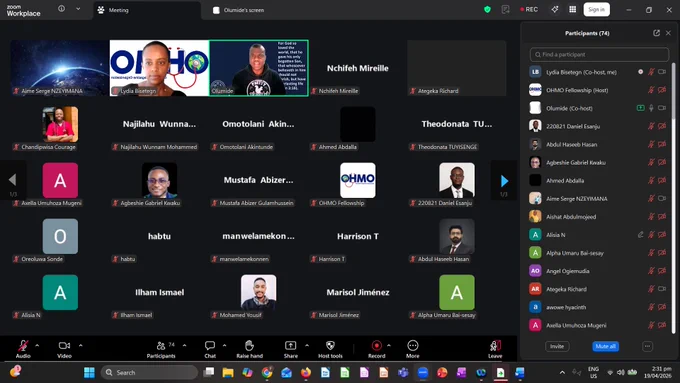Select Ategeka Richard in participants list
Viewport: 680px width, 383px height.
598,289
